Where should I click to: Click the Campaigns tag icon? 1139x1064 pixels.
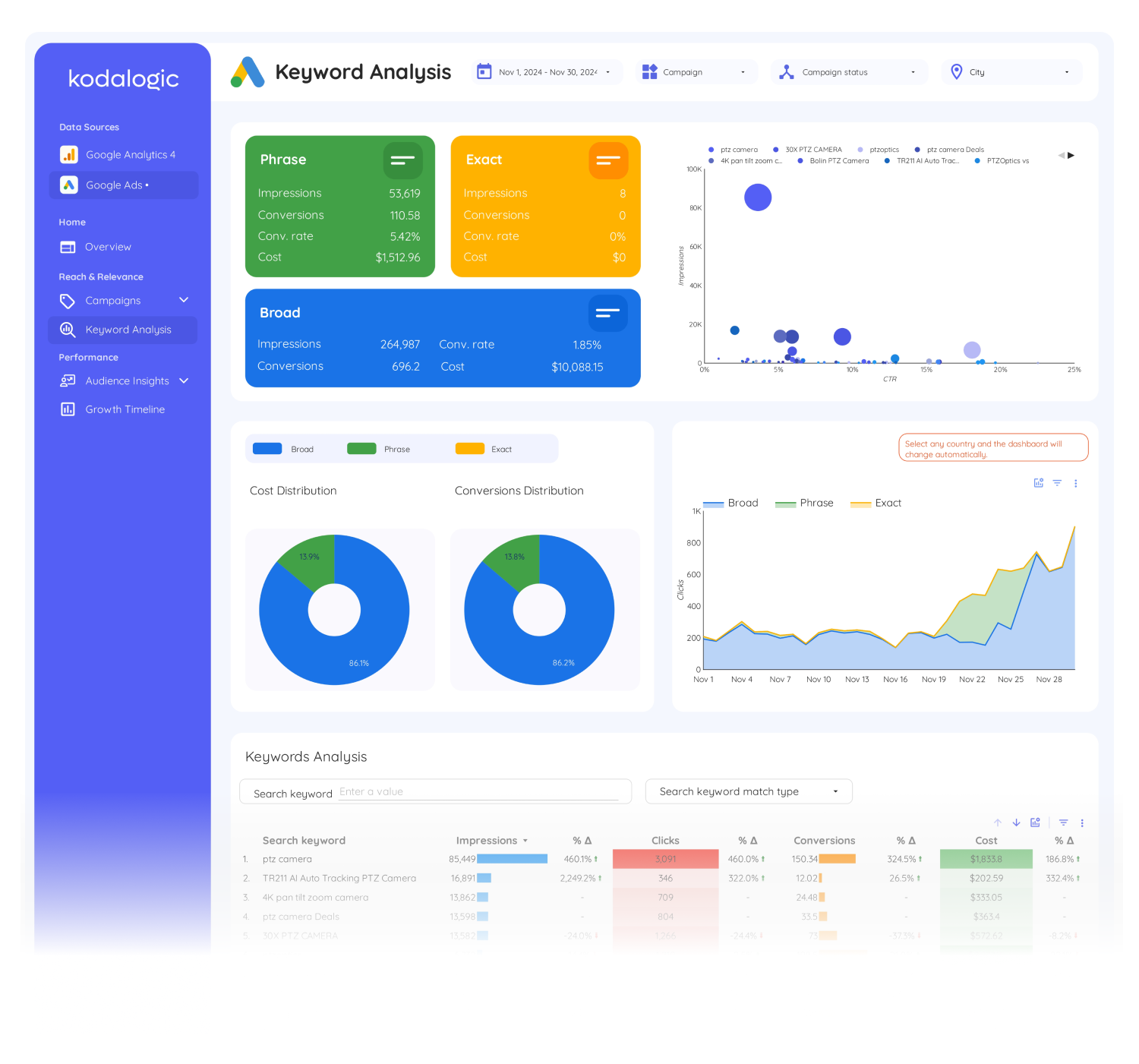68,301
